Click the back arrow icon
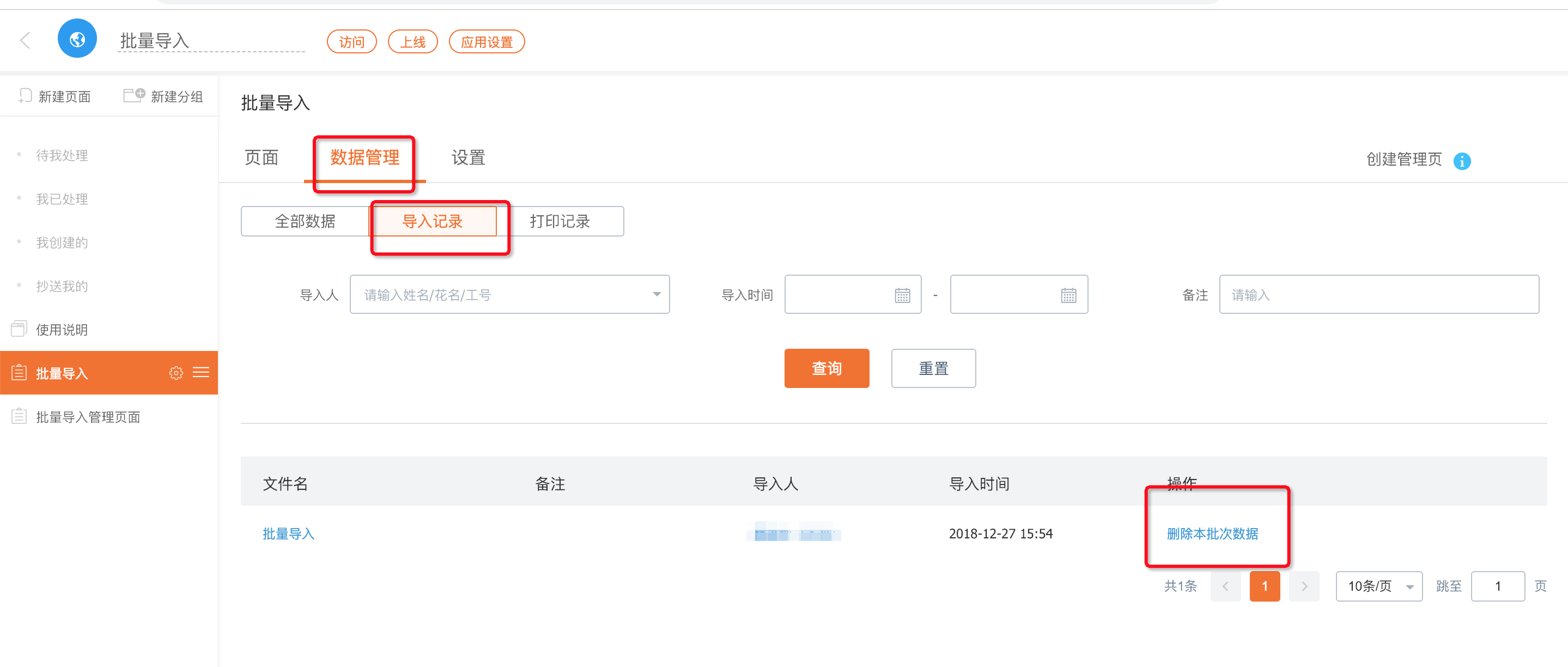 tap(25, 41)
